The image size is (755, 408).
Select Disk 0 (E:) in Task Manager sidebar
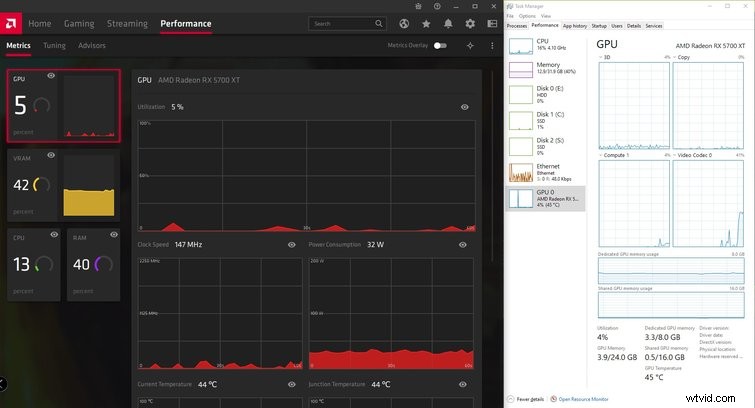click(x=546, y=94)
